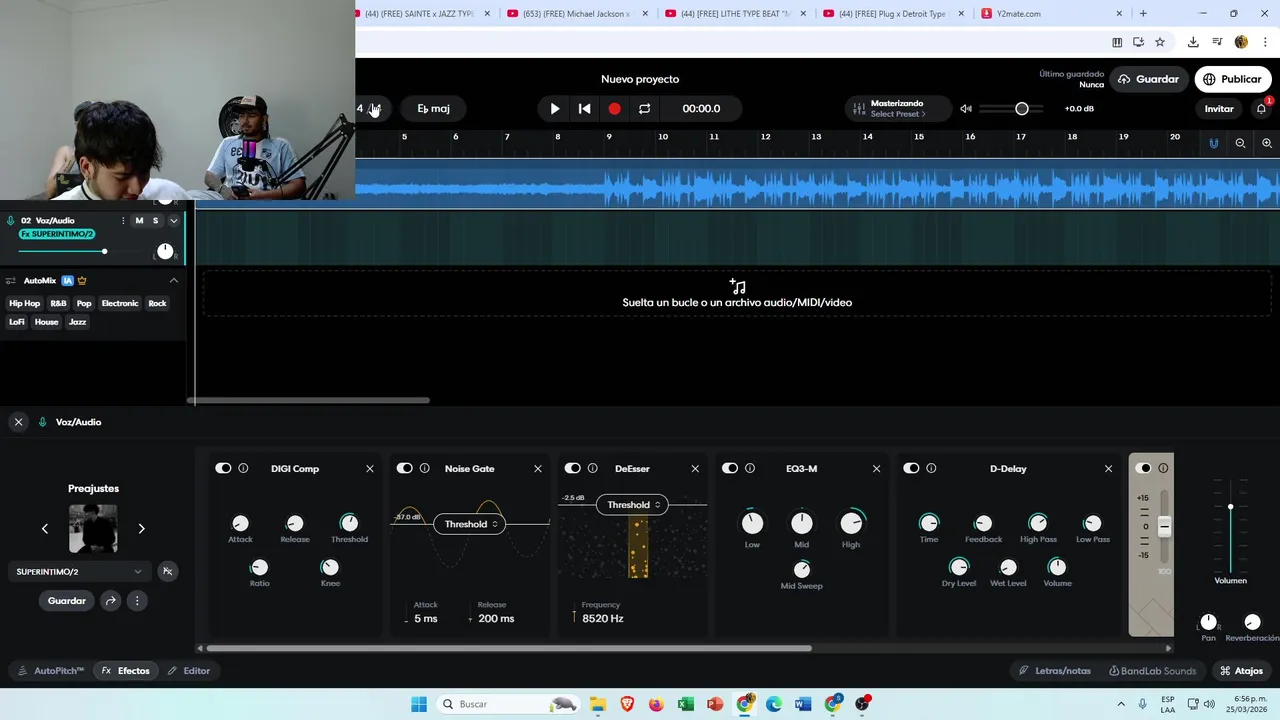1280x720 pixels.
Task: Click the bypass-effects Fx icon
Action: click(167, 571)
